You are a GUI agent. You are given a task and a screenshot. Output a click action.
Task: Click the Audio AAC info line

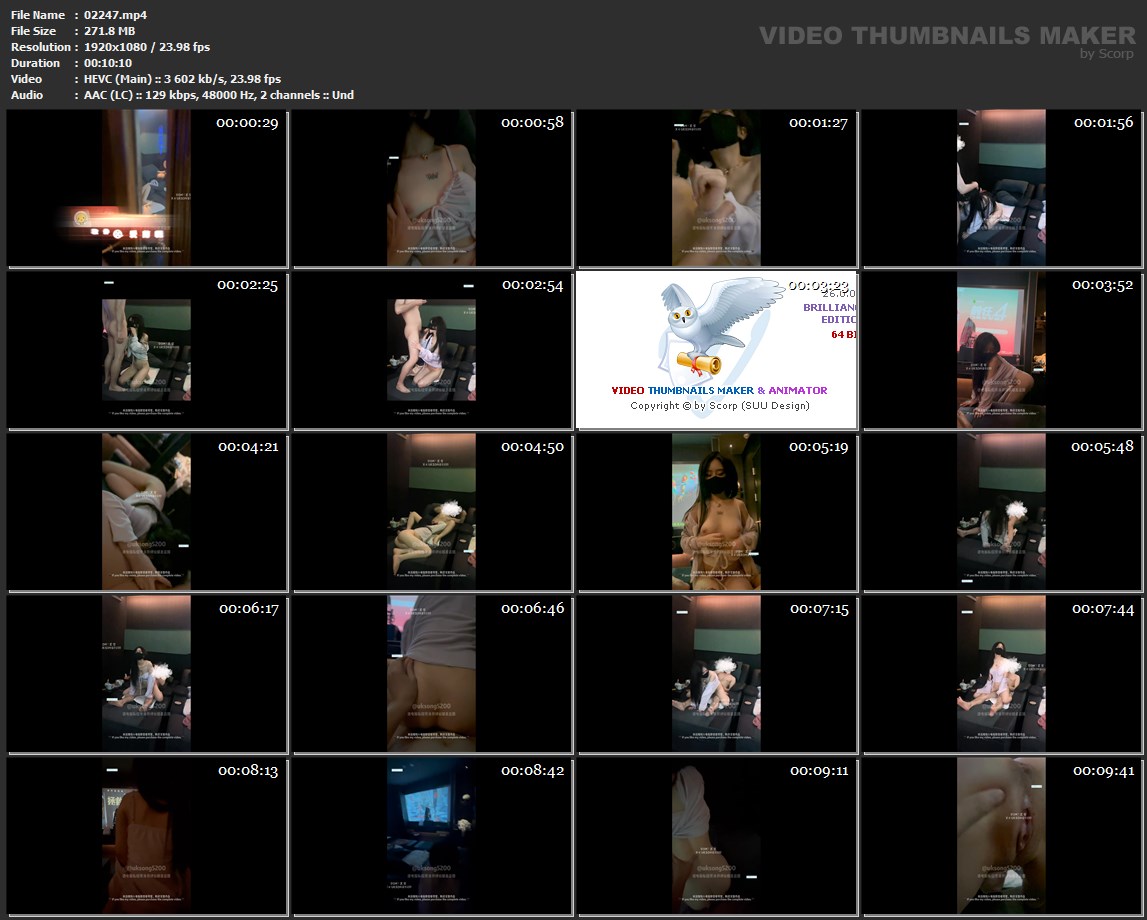coord(219,95)
